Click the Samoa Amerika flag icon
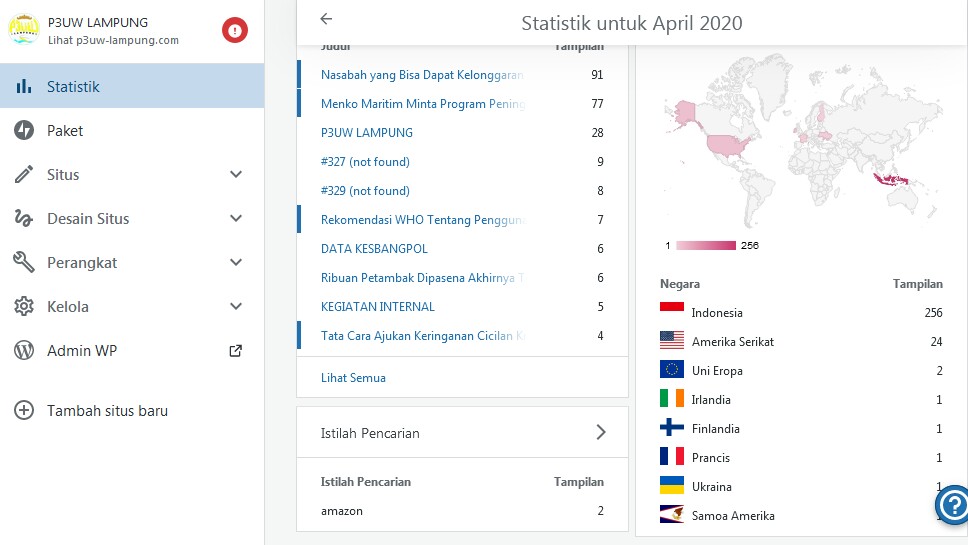The height and width of the screenshot is (545, 968). [672, 515]
